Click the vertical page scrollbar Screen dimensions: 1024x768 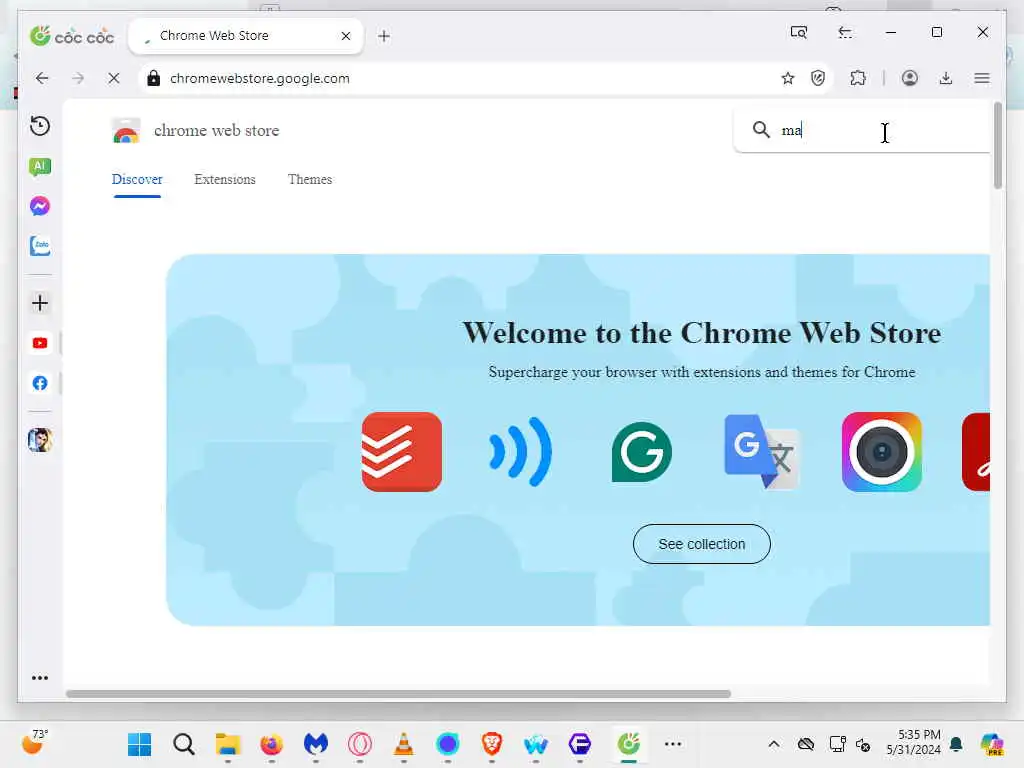click(997, 146)
